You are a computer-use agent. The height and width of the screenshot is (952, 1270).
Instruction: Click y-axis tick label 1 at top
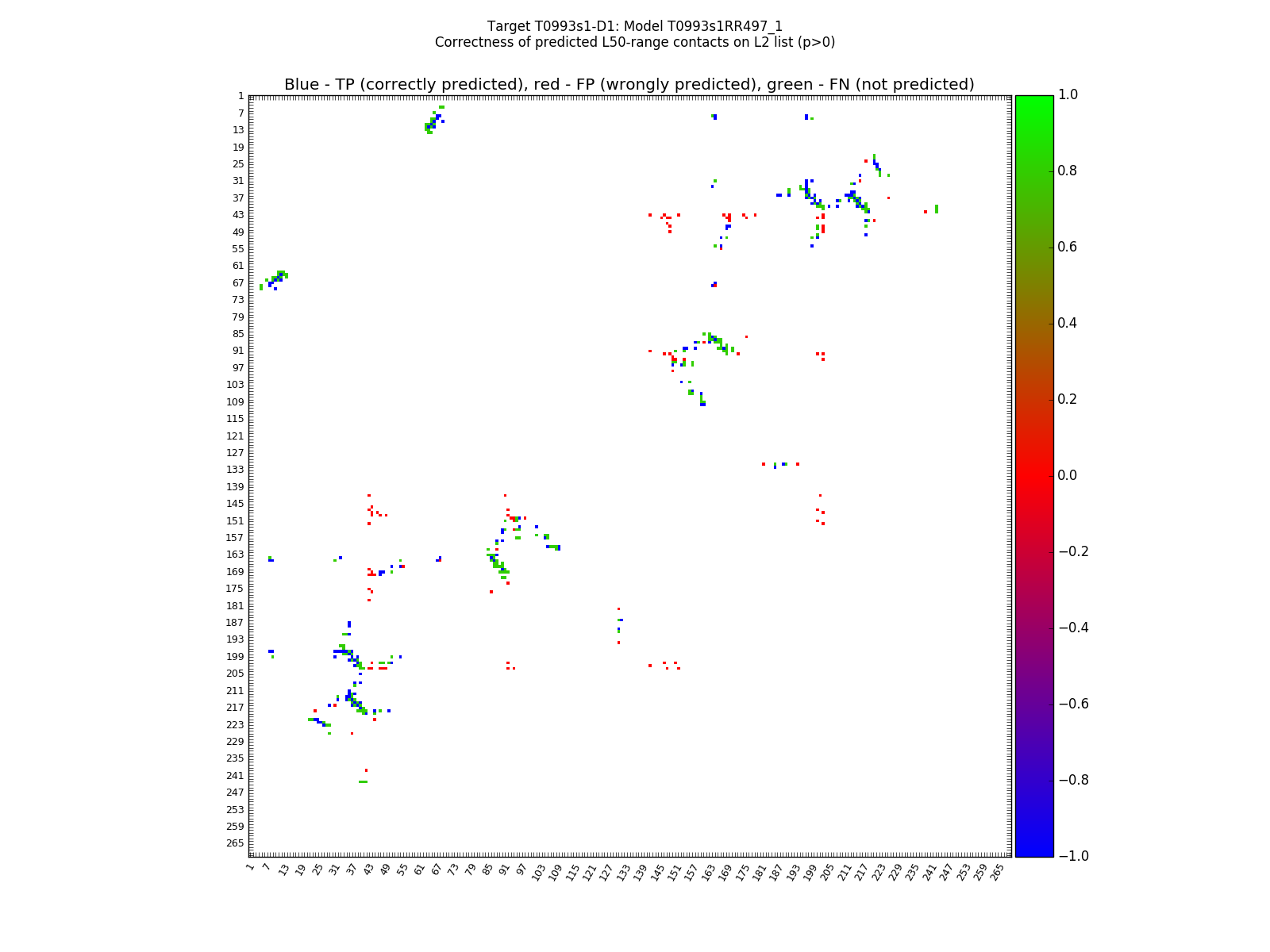tap(240, 96)
